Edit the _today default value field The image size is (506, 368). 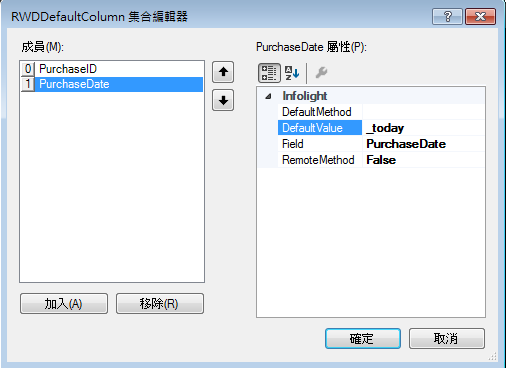pyautogui.click(x=424, y=128)
